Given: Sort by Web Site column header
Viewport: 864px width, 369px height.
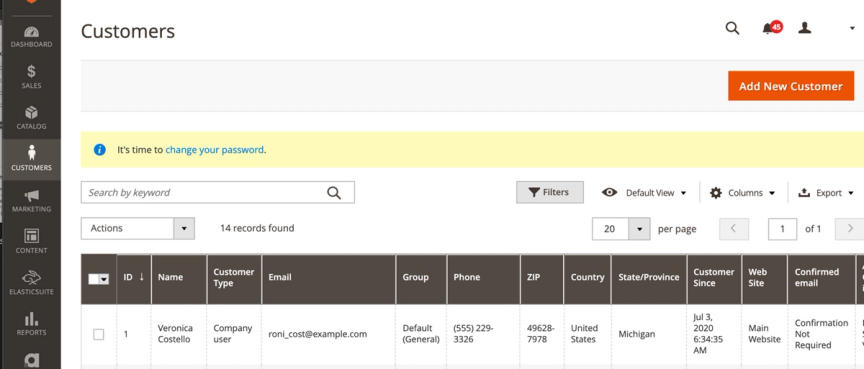Looking at the screenshot, I should click(765, 278).
